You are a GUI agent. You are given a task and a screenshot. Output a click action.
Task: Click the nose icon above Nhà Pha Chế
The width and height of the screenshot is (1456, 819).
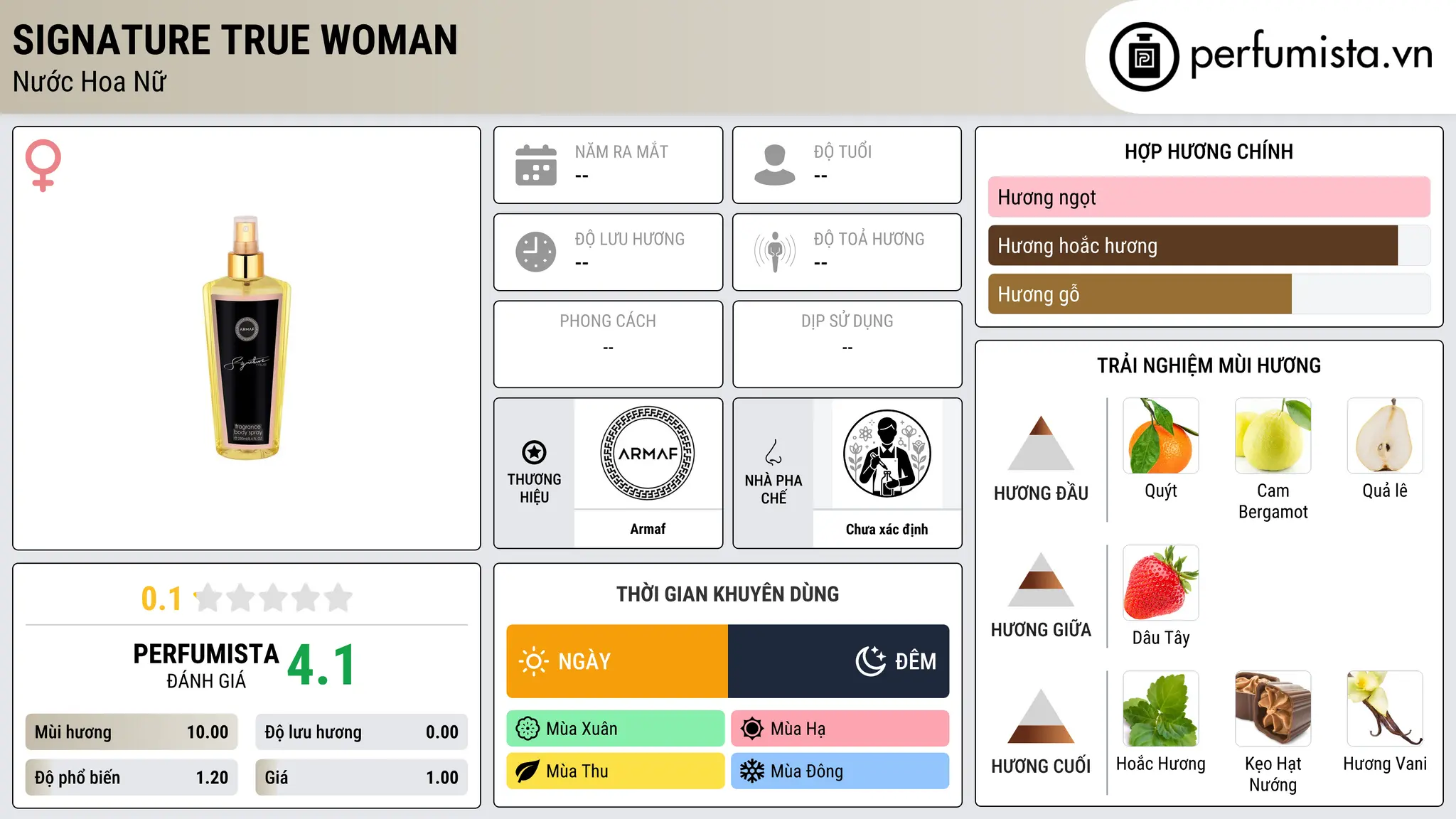[x=773, y=452]
